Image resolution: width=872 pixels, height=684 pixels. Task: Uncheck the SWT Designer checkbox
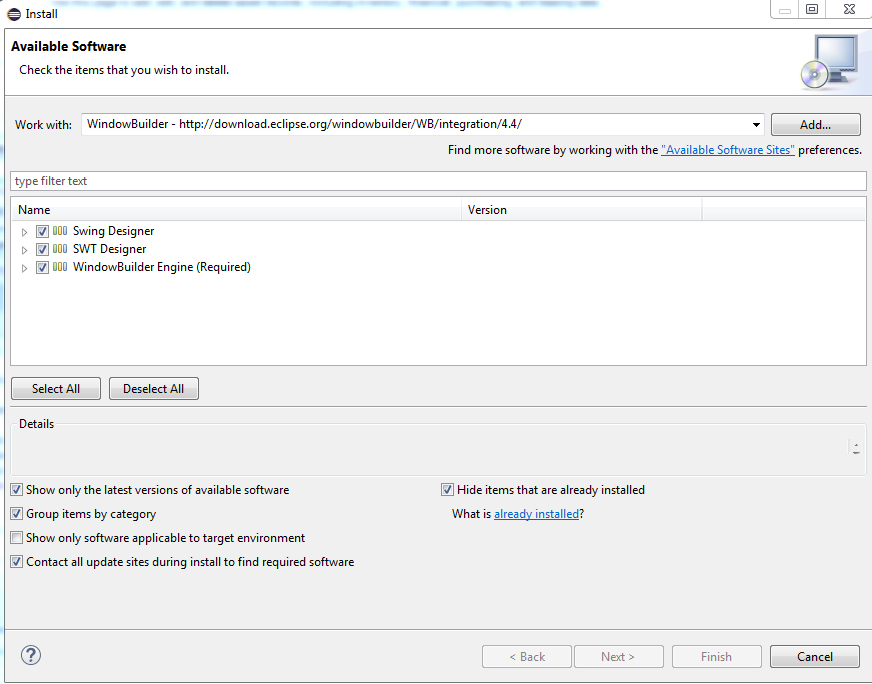click(42, 249)
